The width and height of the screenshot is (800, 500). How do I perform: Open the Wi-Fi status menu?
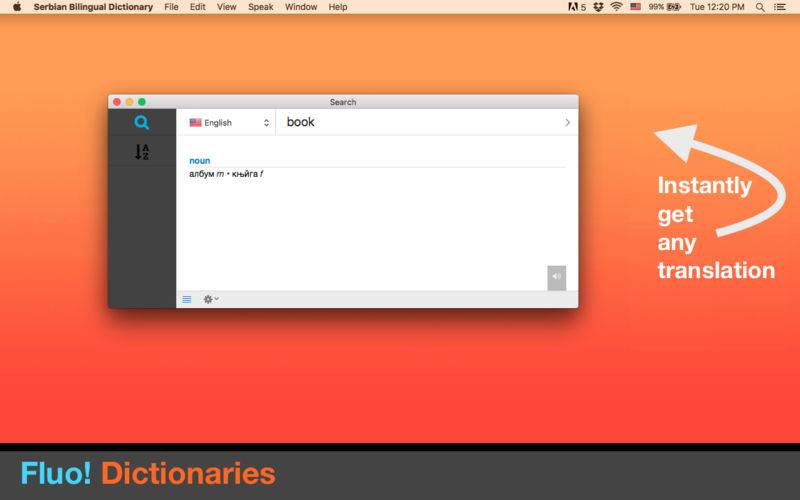(x=616, y=7)
